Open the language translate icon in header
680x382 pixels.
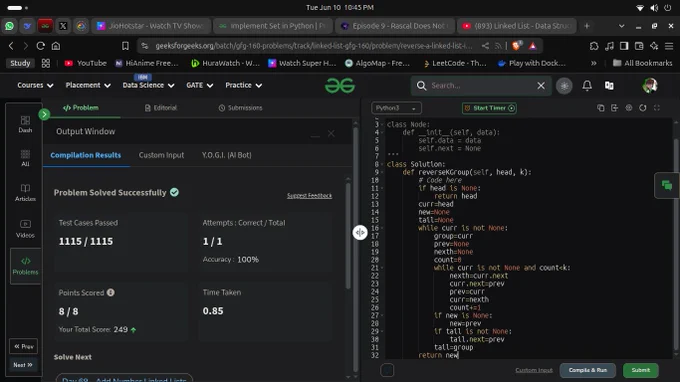pyautogui.click(x=609, y=85)
